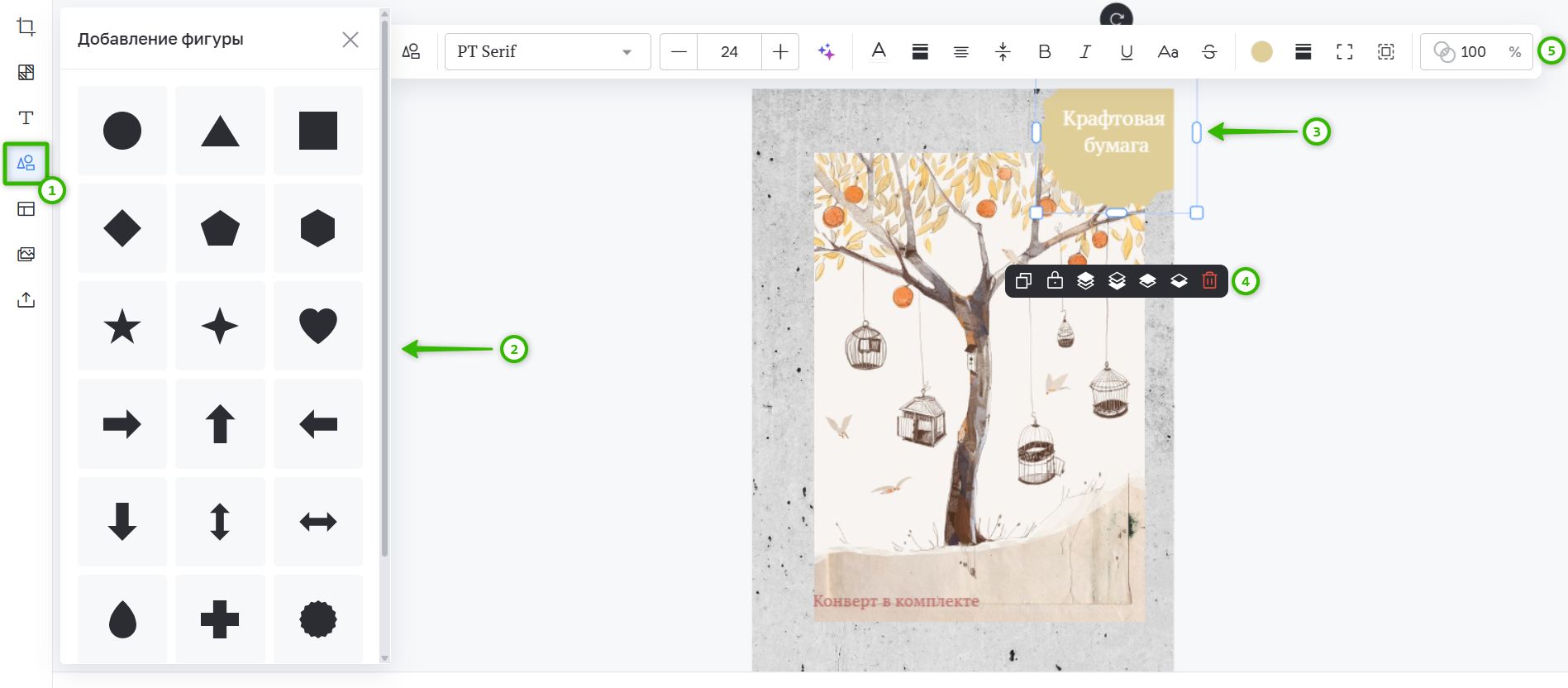The image size is (1568, 688).
Task: Increase font size with plus button
Action: 780,52
